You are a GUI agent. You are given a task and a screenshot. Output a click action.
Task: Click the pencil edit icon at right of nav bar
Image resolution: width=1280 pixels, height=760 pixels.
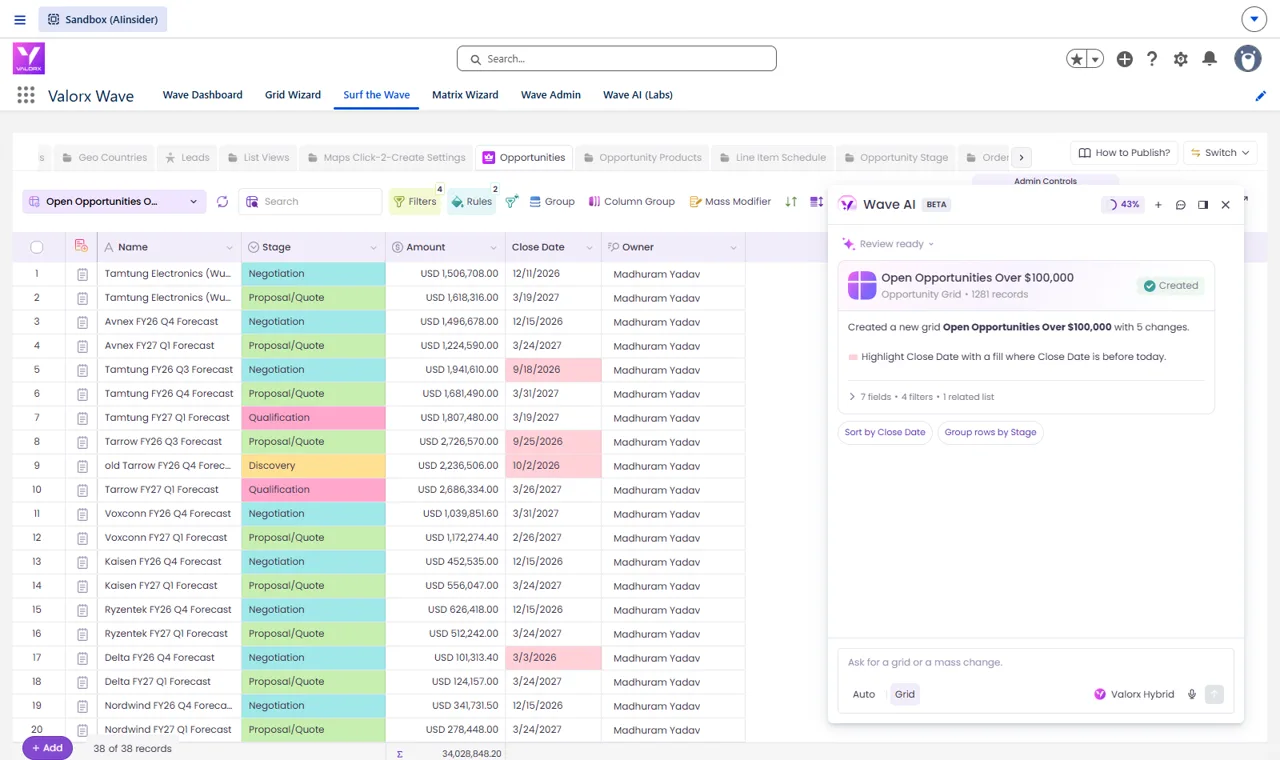(x=1261, y=96)
